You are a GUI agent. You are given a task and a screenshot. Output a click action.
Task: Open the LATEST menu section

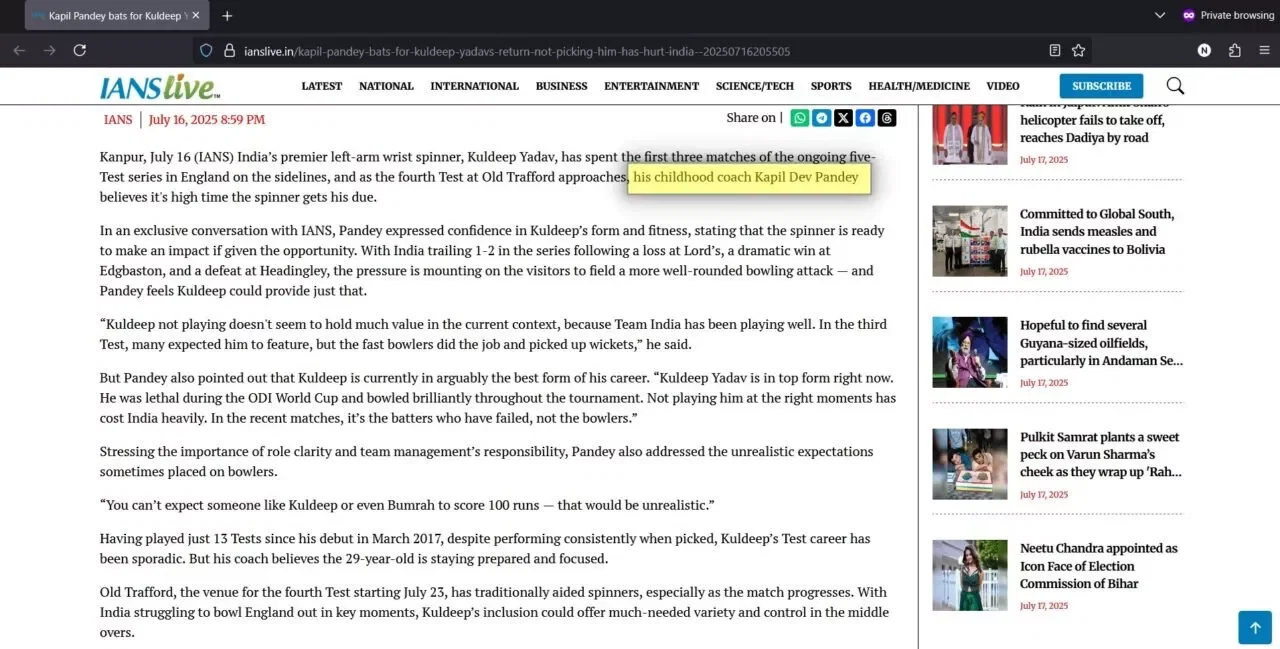click(322, 86)
